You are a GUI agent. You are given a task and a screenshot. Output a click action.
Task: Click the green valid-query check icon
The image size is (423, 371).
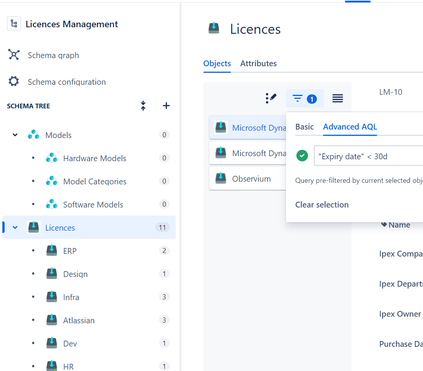point(302,156)
